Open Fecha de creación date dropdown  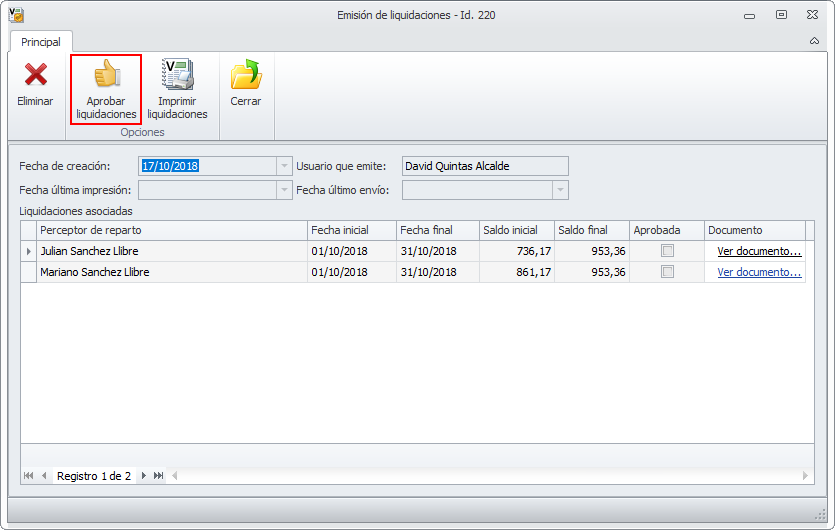click(x=284, y=166)
